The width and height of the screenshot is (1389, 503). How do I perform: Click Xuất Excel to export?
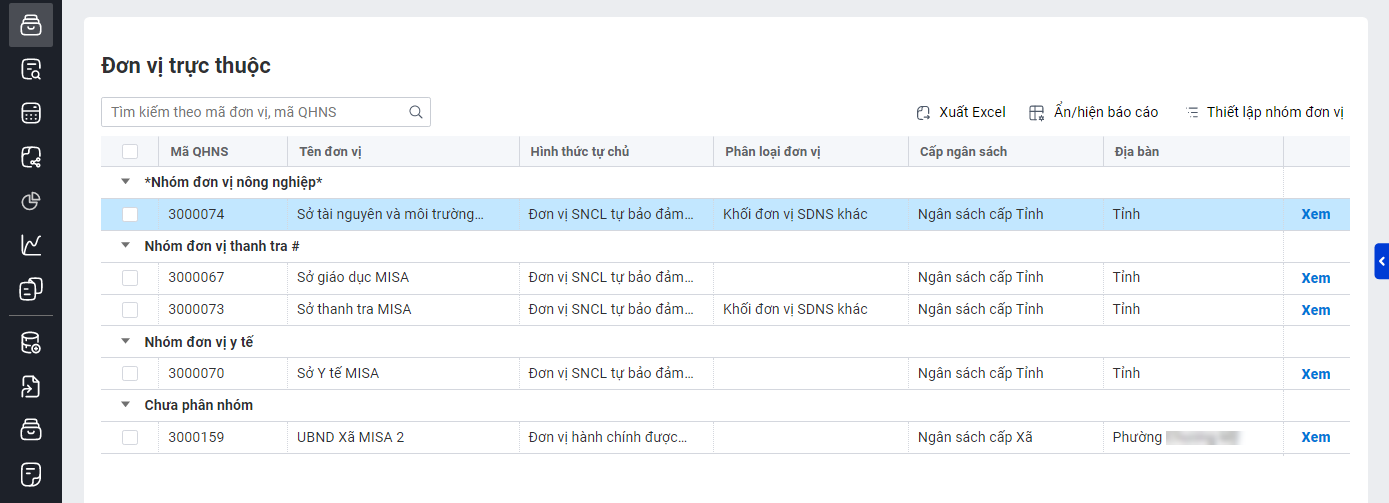click(x=961, y=112)
